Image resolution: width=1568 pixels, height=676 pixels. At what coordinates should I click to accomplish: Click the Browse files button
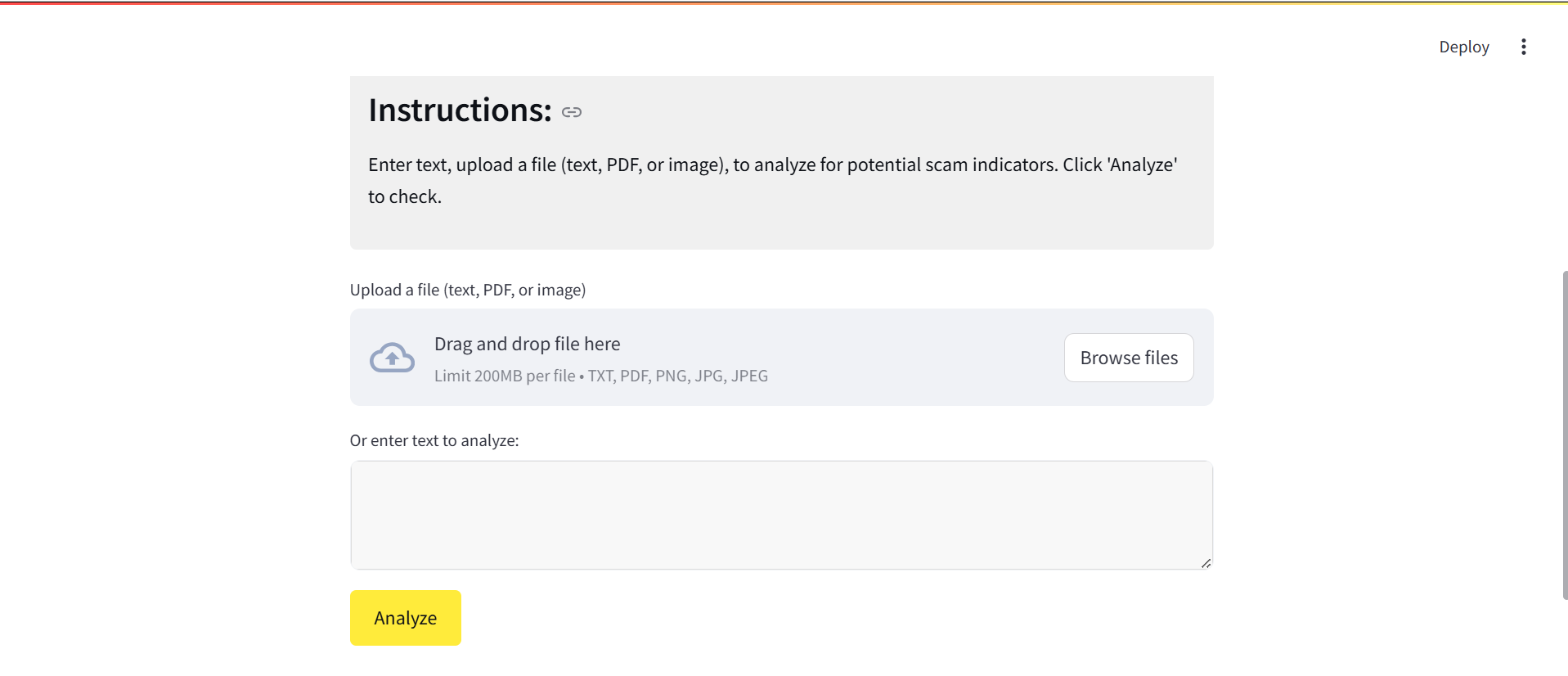click(1129, 358)
